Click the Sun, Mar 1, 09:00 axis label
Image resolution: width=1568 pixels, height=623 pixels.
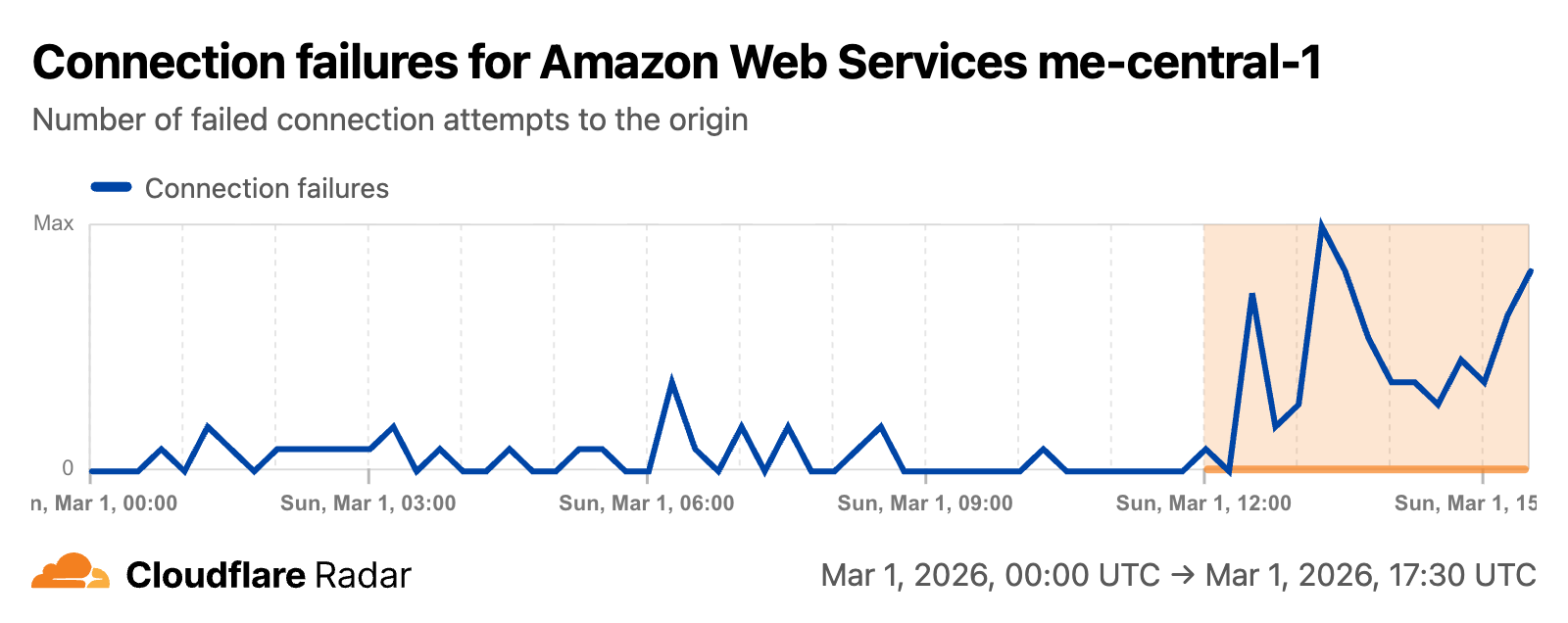(x=924, y=503)
